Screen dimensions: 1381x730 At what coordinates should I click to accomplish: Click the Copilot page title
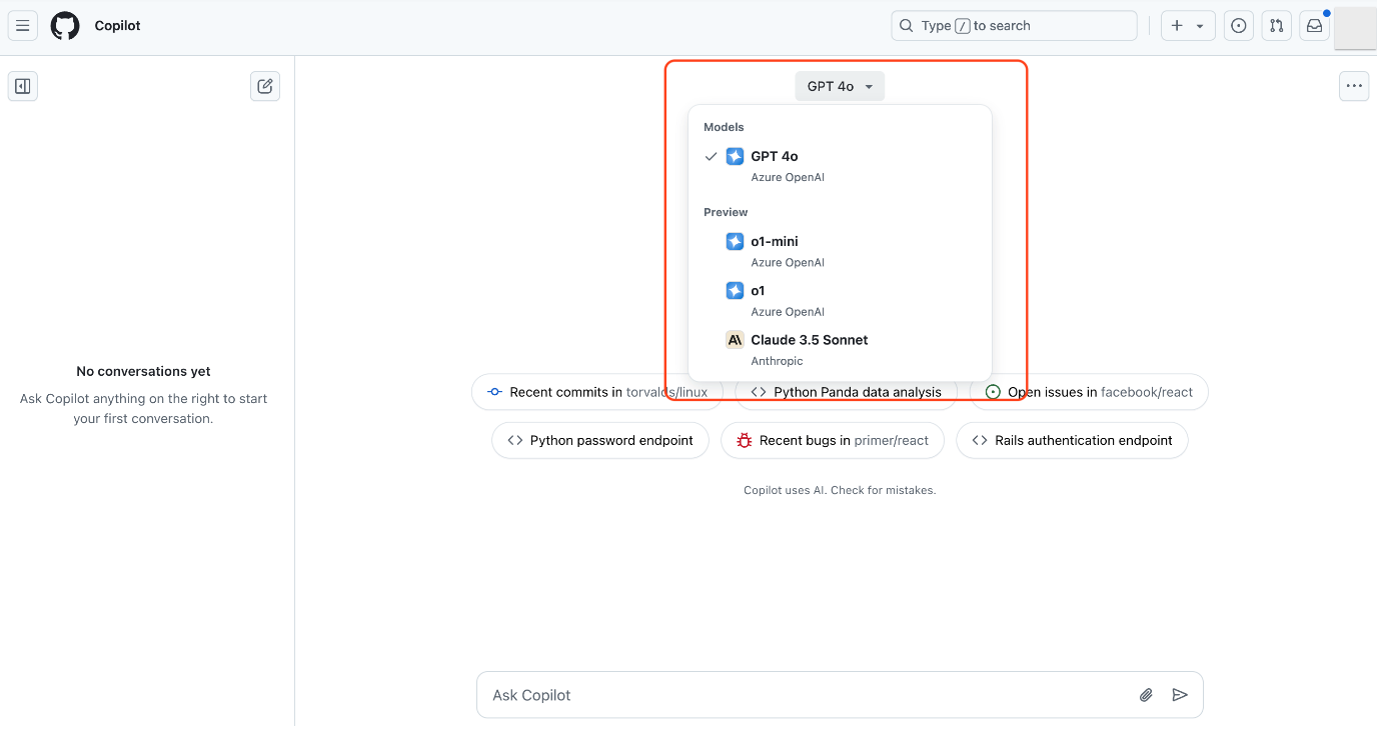click(x=117, y=26)
